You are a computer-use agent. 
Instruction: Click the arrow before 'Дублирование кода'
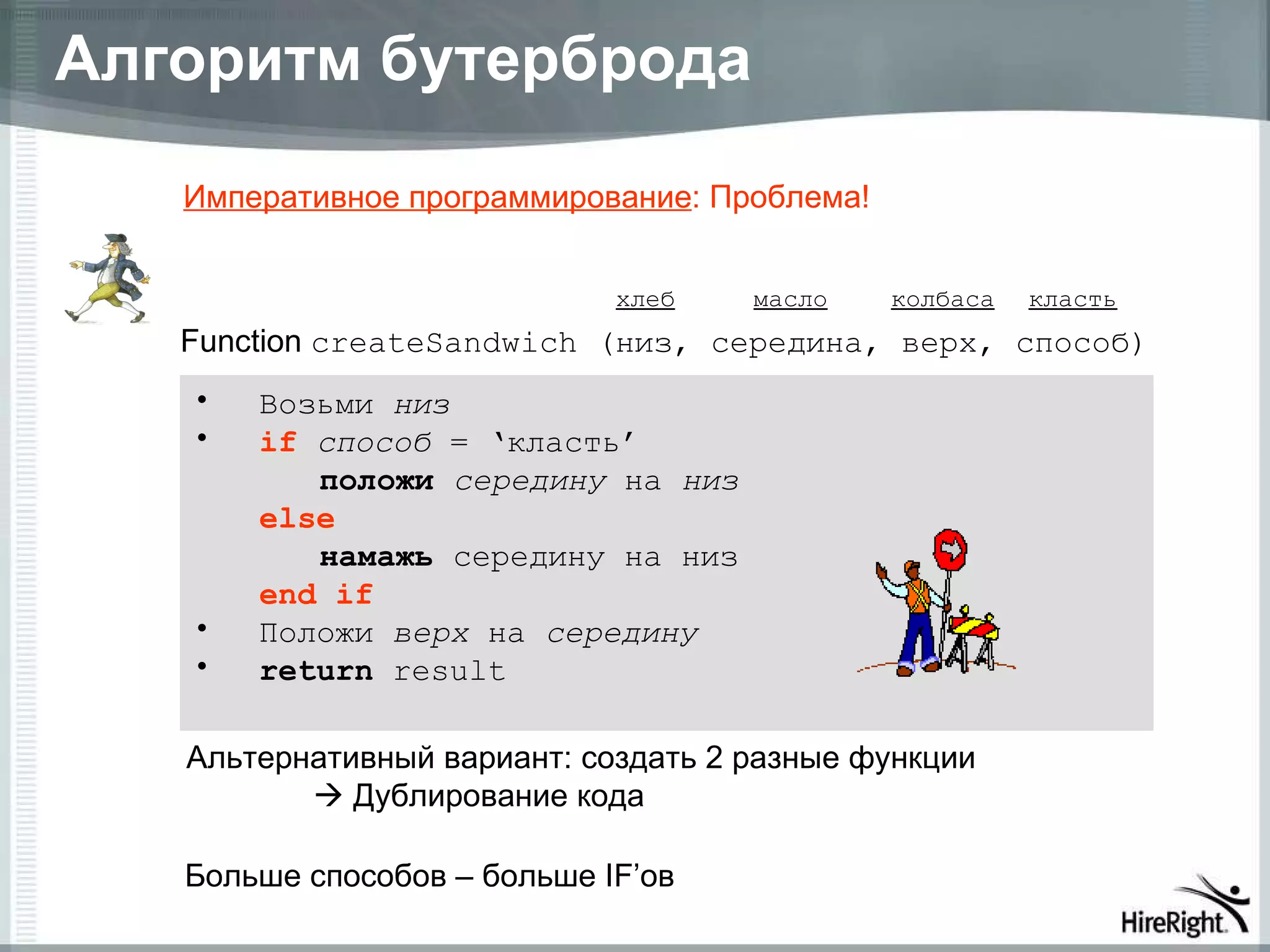[329, 796]
